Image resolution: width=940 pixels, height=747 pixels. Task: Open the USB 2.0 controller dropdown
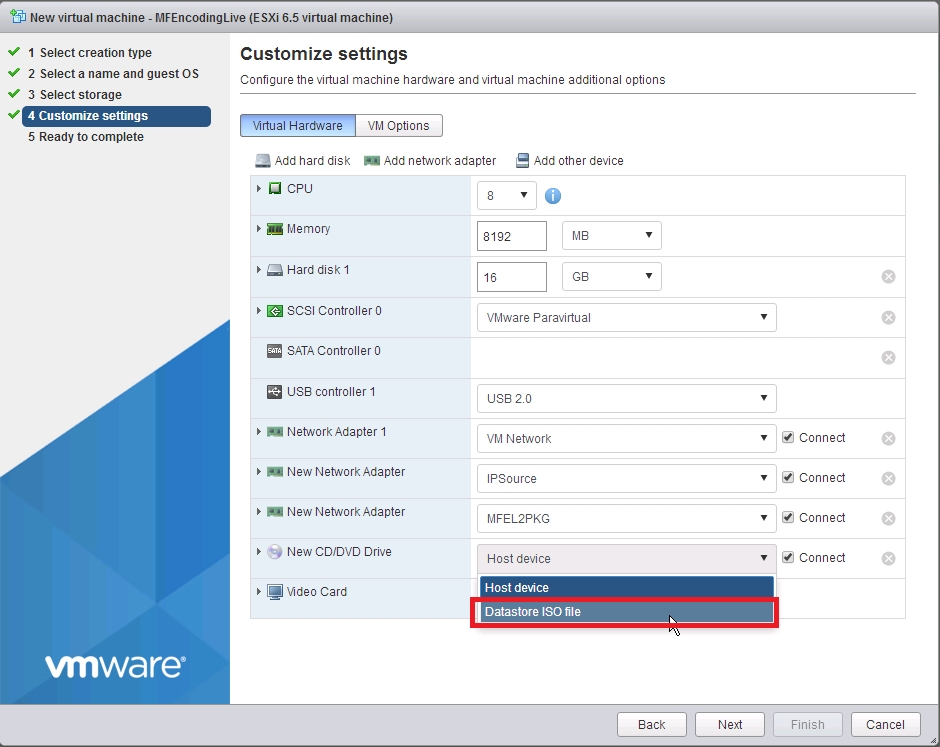pos(626,398)
